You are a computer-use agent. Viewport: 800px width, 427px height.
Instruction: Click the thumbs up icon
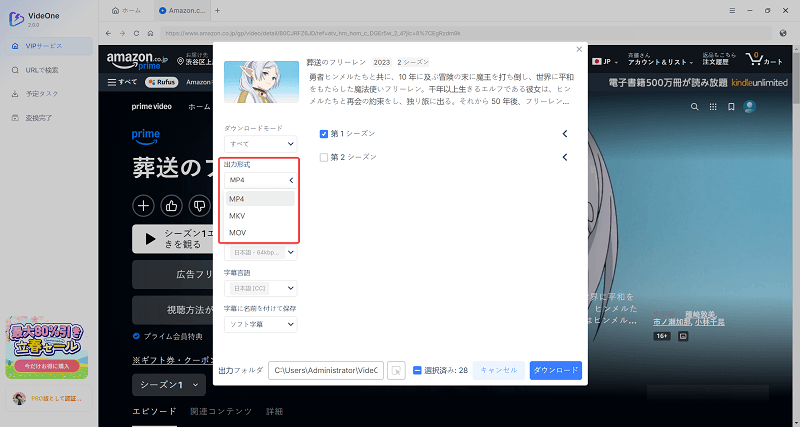tap(171, 206)
